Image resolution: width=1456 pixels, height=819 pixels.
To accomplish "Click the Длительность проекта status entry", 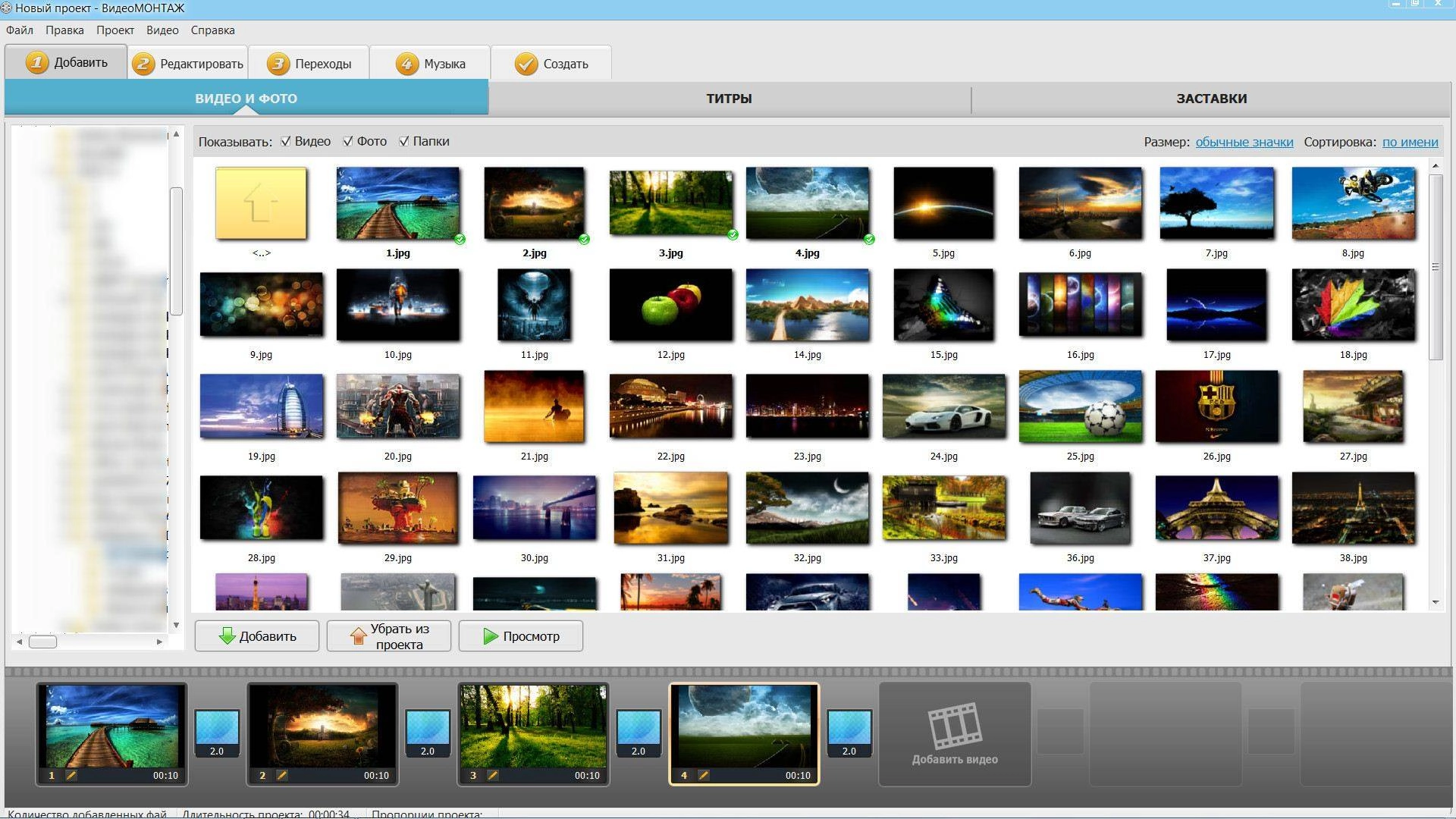I will point(267,814).
